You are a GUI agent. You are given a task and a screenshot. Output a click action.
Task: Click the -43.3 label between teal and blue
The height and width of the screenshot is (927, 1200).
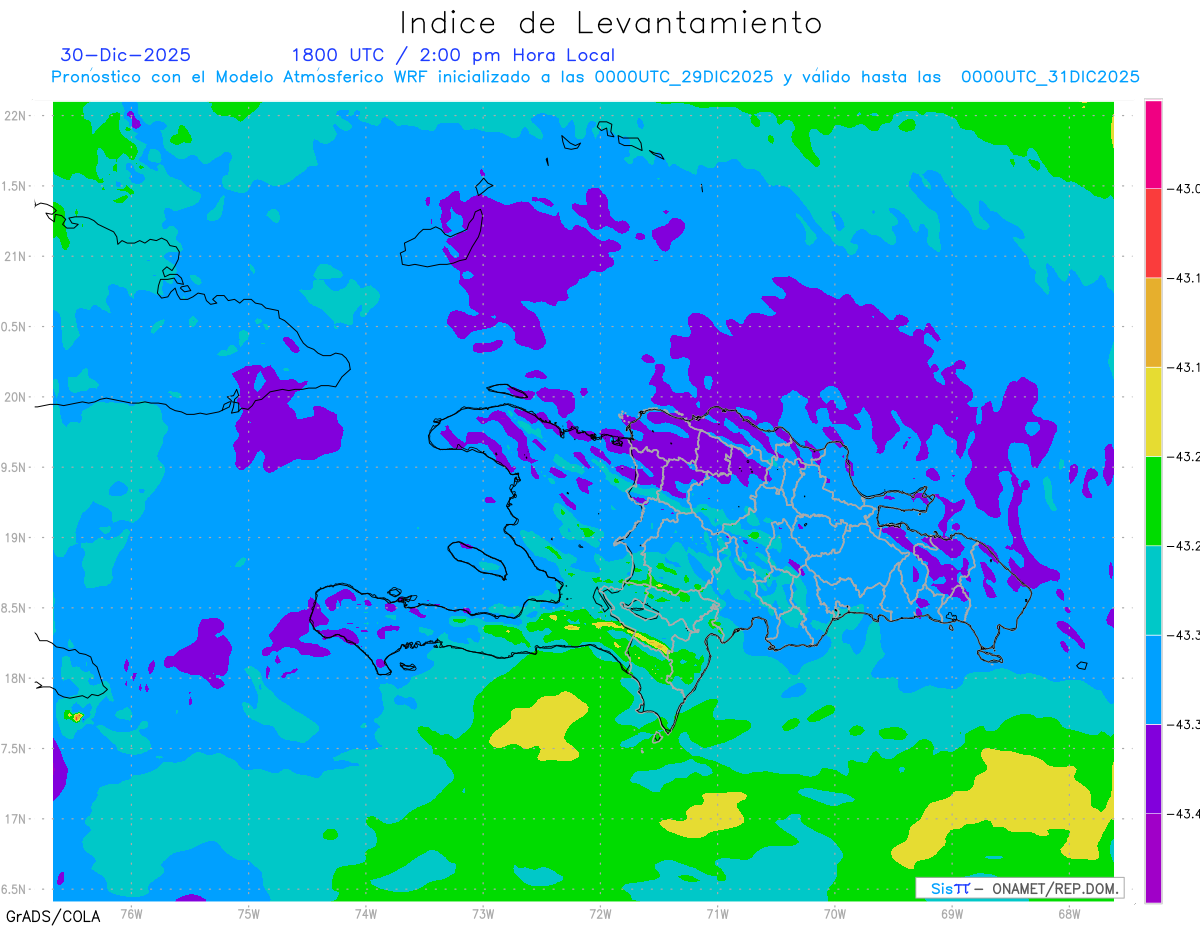pos(1184,634)
